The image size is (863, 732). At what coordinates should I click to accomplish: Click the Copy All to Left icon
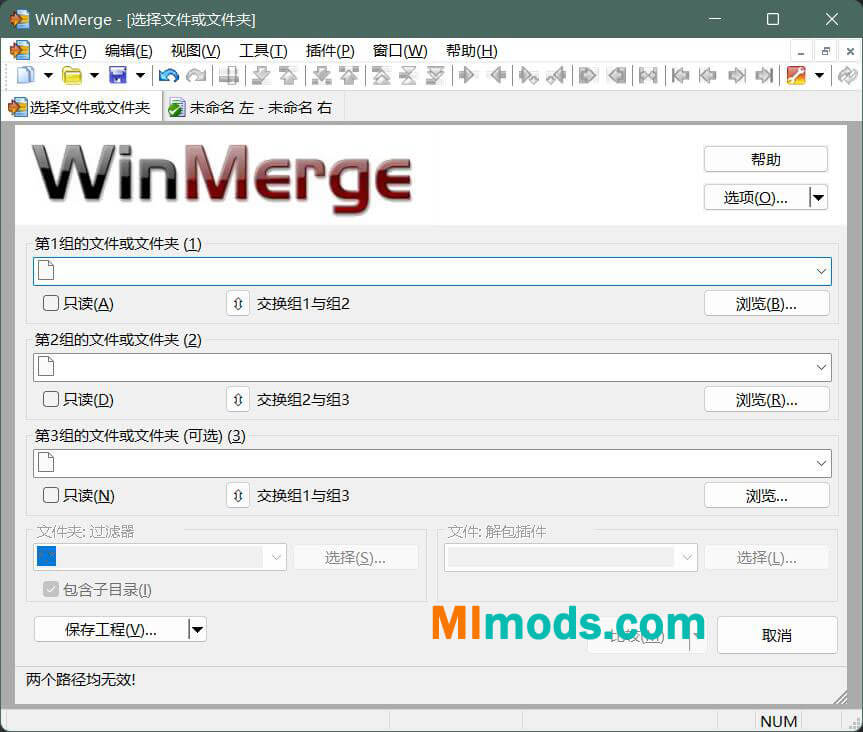[x=617, y=75]
